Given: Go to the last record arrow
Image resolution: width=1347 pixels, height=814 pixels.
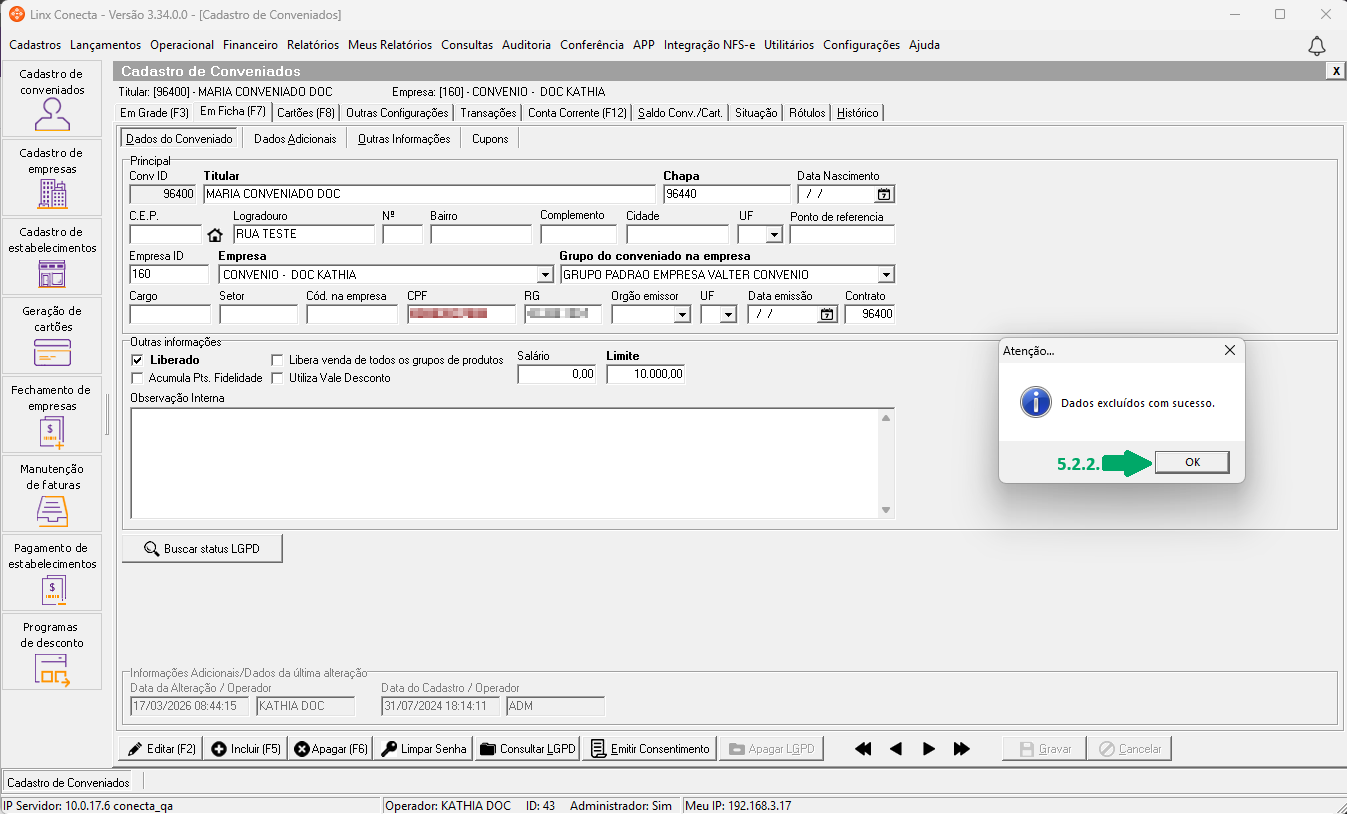Looking at the screenshot, I should [962, 749].
